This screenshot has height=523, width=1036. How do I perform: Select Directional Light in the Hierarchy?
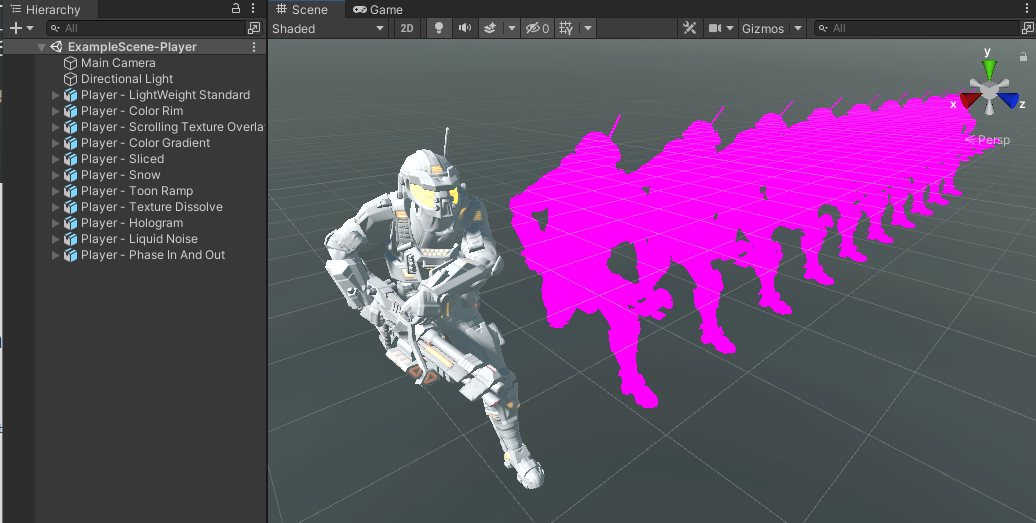point(127,79)
